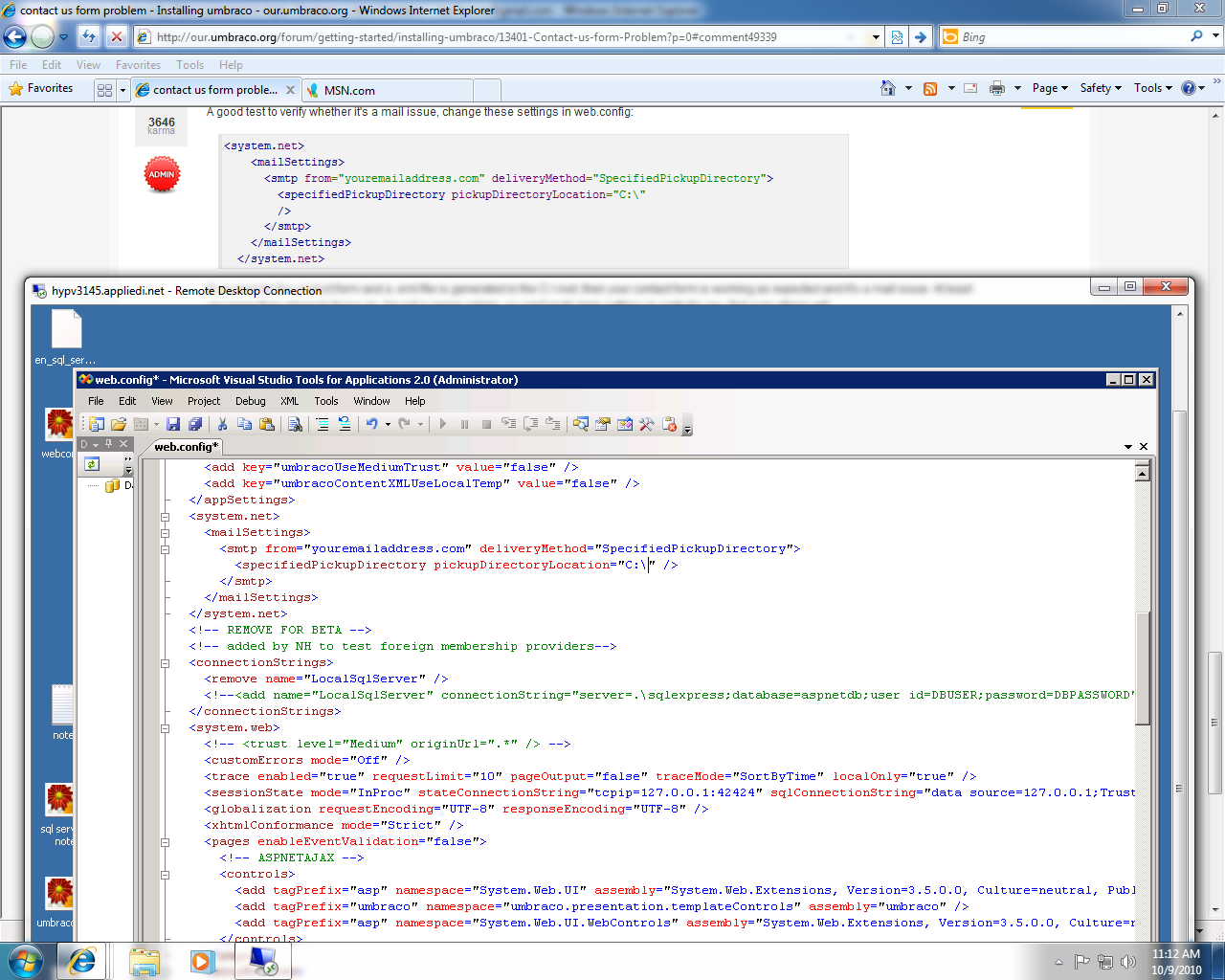Click the Refresh page icon in IE
Screen dimensions: 1225x980
(89, 36)
